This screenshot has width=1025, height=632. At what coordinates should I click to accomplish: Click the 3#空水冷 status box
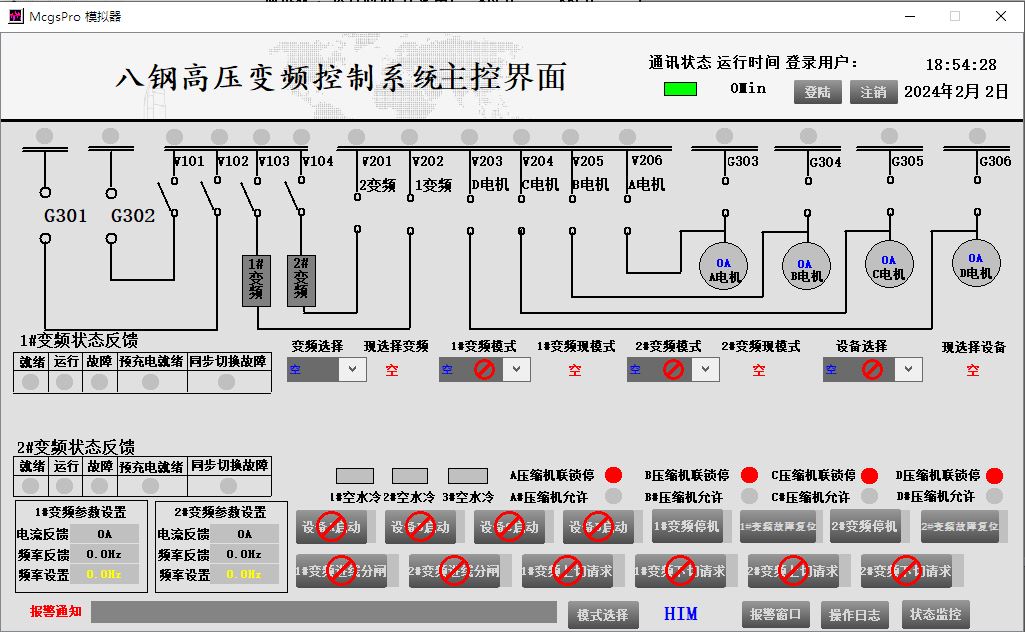coord(467,476)
